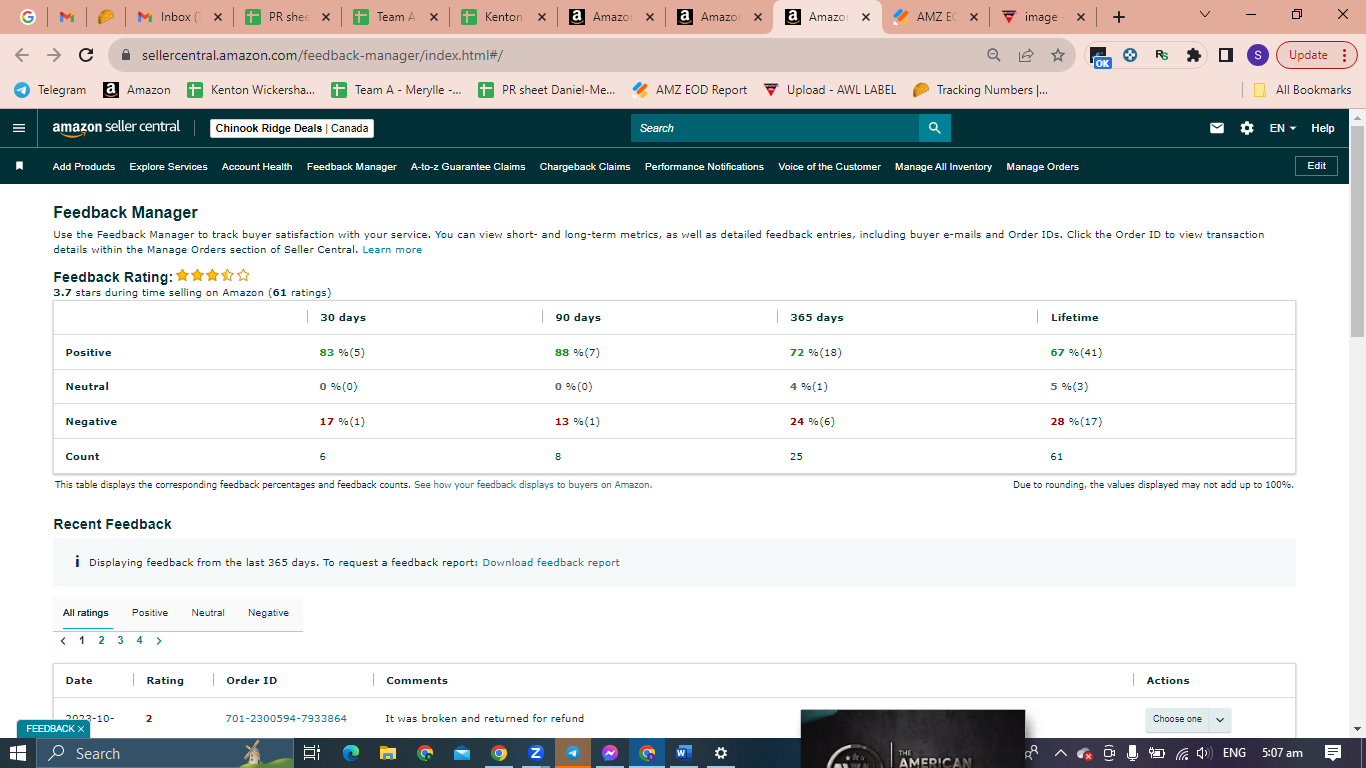This screenshot has width=1366, height=768.
Task: Click the Learn more link
Action: 392,250
